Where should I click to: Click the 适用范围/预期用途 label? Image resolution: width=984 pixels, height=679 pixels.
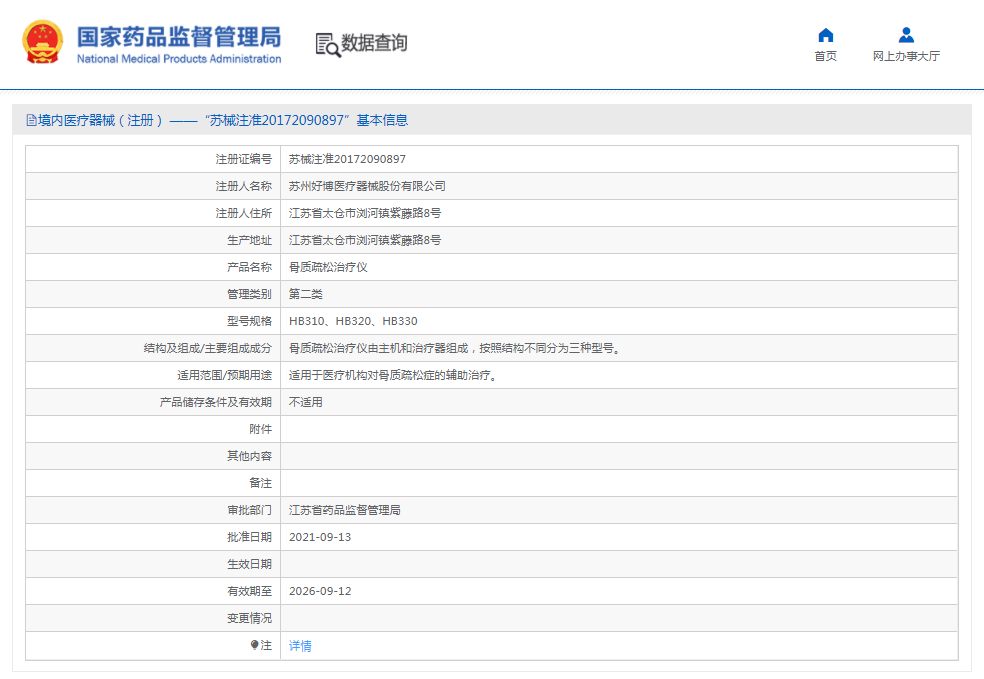pyautogui.click(x=225, y=375)
